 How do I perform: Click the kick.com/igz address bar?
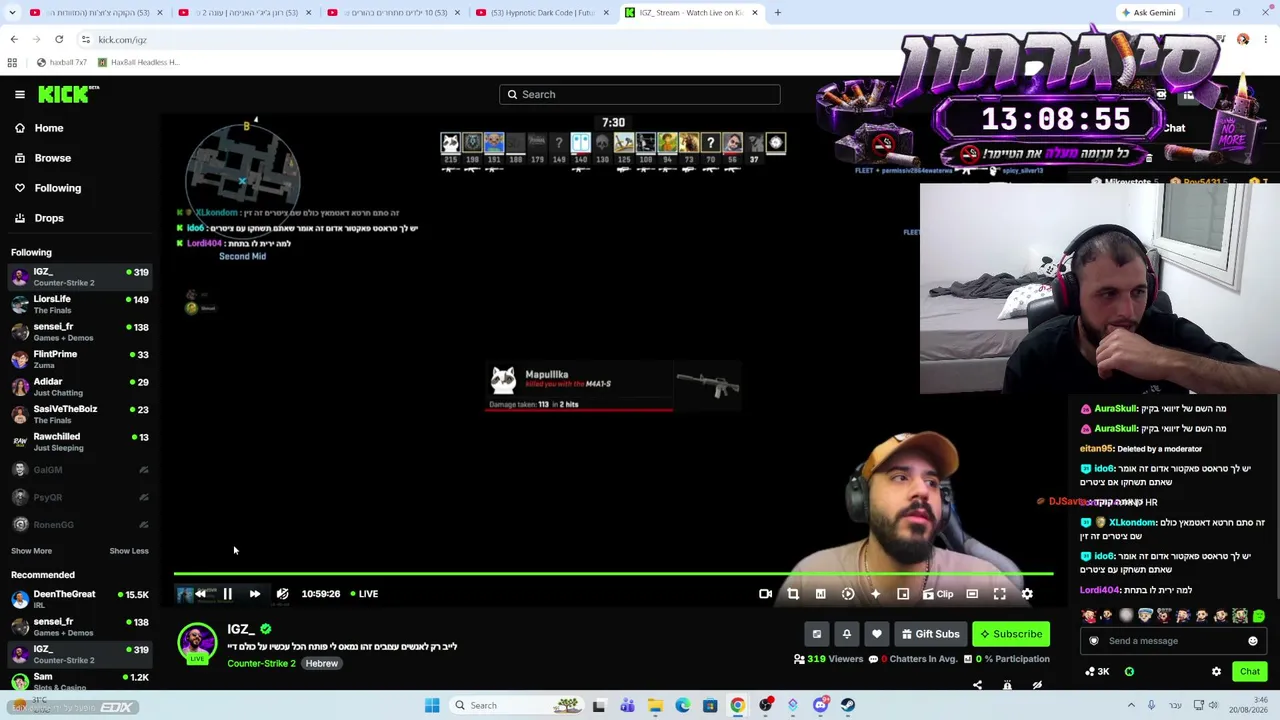(122, 40)
